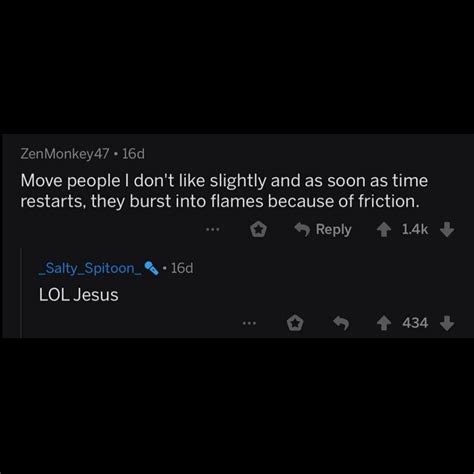
Task: Open _Salty_Spitoon_ user profile
Action: tap(90, 268)
